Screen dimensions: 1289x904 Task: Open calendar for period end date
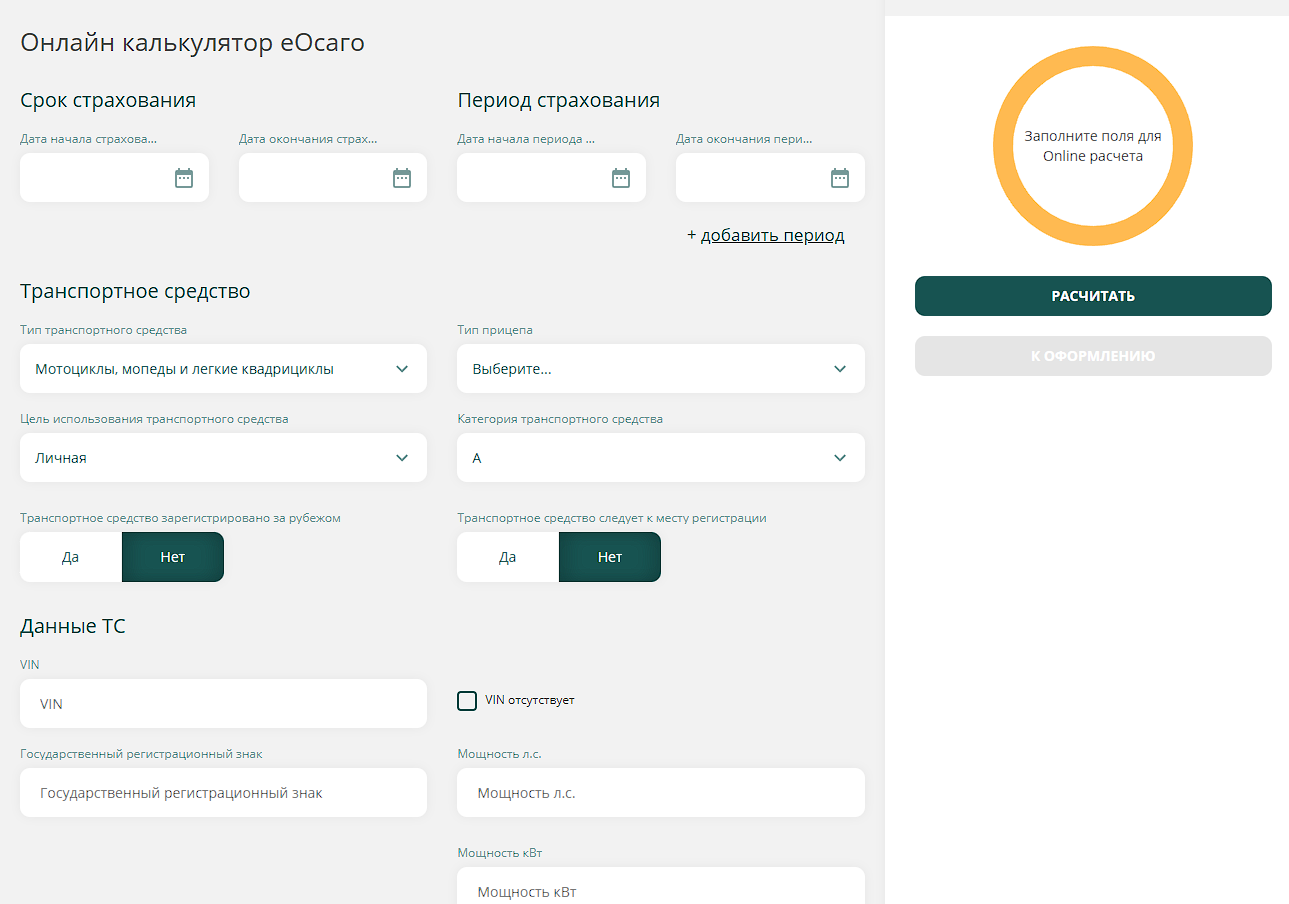point(840,178)
